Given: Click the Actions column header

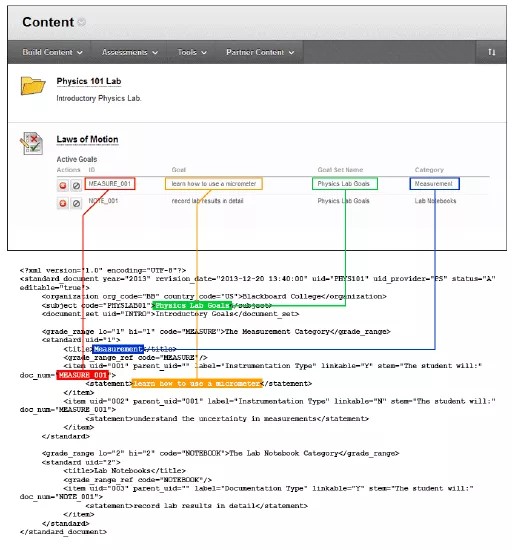Looking at the screenshot, I should pyautogui.click(x=68, y=170).
